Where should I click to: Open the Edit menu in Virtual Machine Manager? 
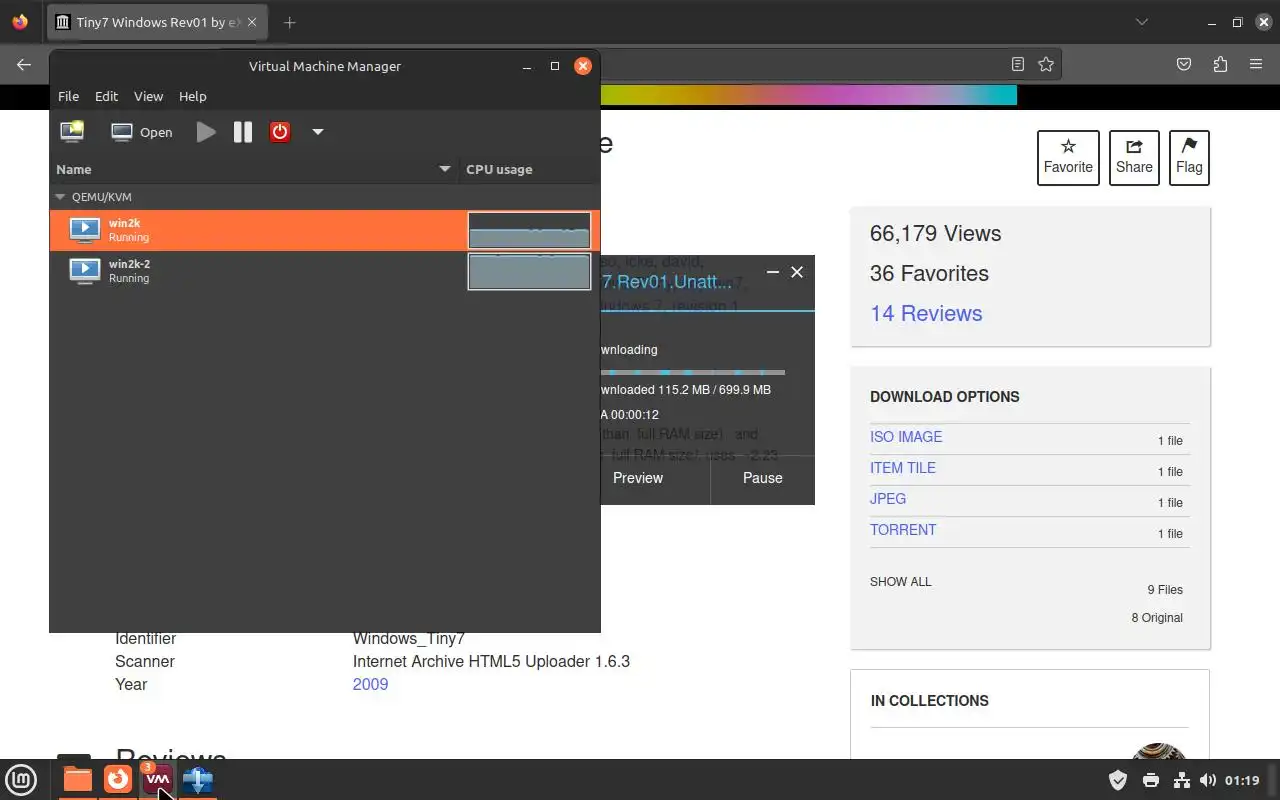pos(106,96)
